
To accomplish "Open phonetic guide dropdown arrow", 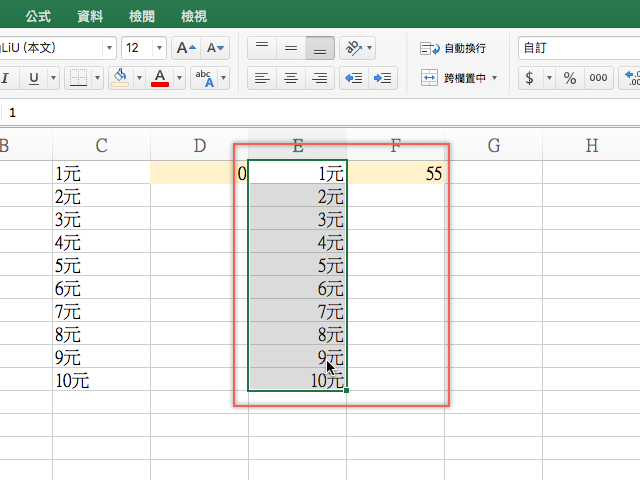I will [224, 78].
